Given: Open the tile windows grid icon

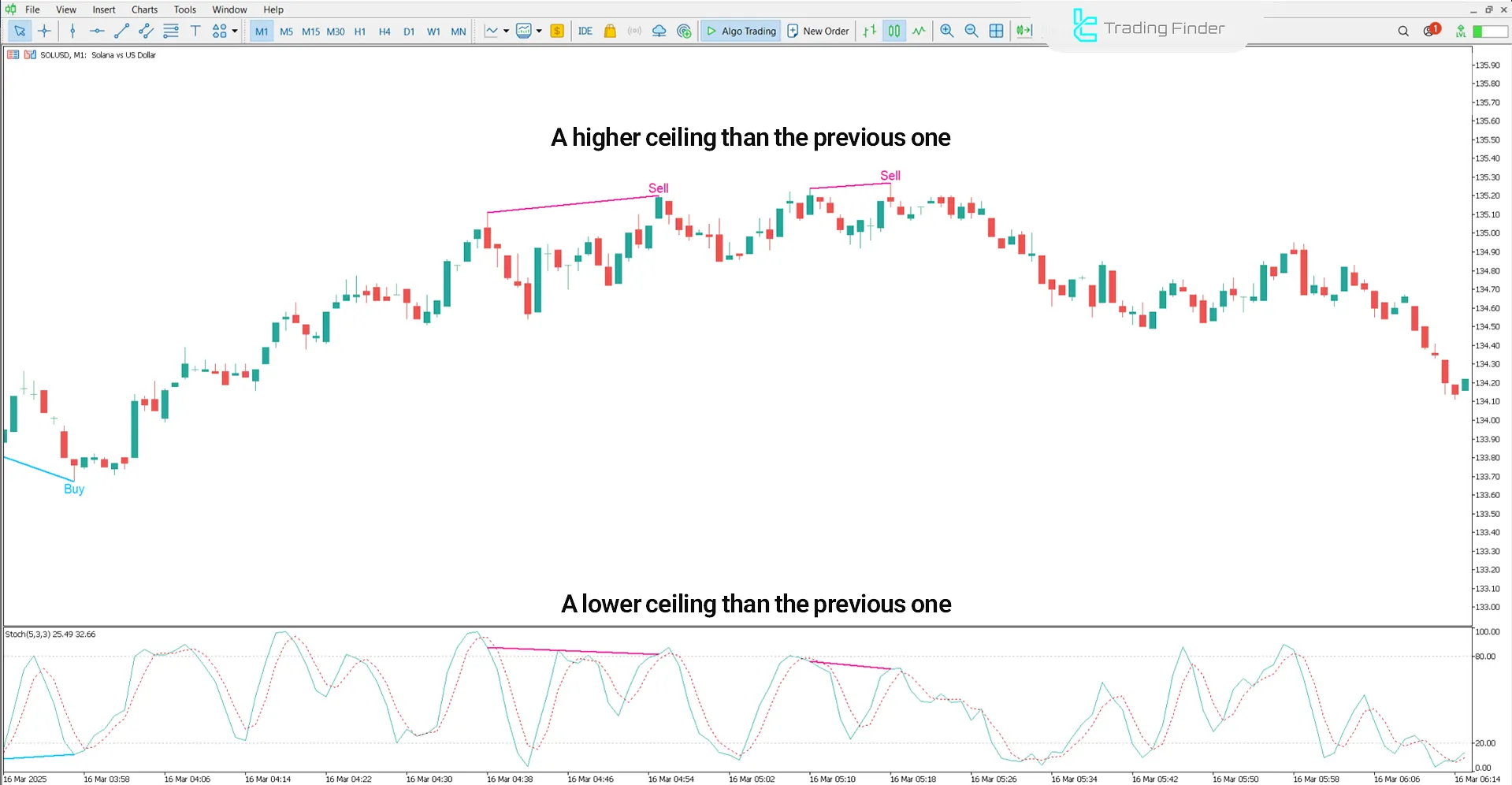Looking at the screenshot, I should [x=997, y=31].
